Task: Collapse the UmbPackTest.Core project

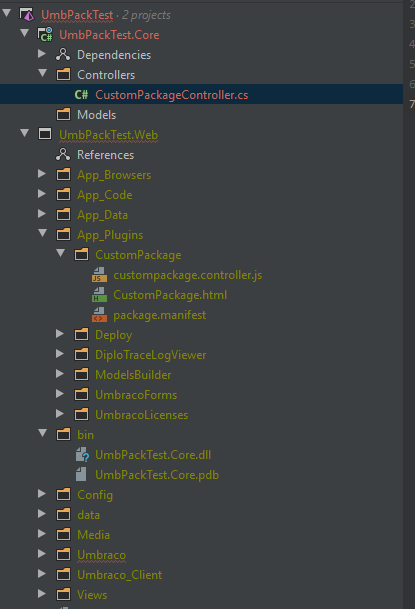Action: (25, 33)
